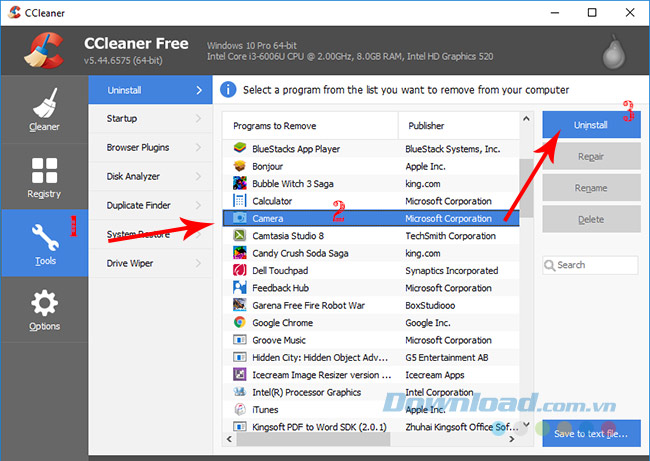Click the blue info icon
The width and height of the screenshot is (650, 461).
pos(228,90)
